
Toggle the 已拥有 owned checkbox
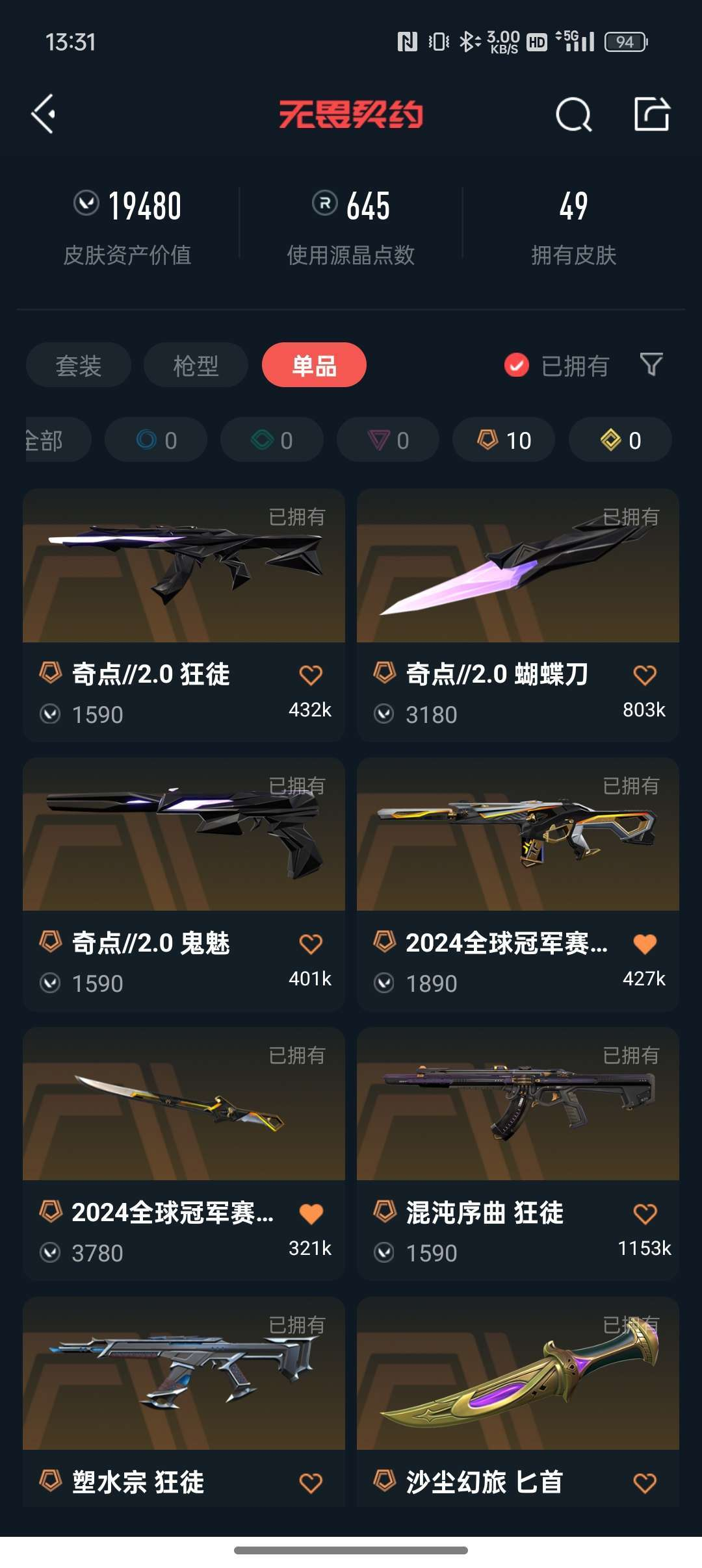coord(517,365)
